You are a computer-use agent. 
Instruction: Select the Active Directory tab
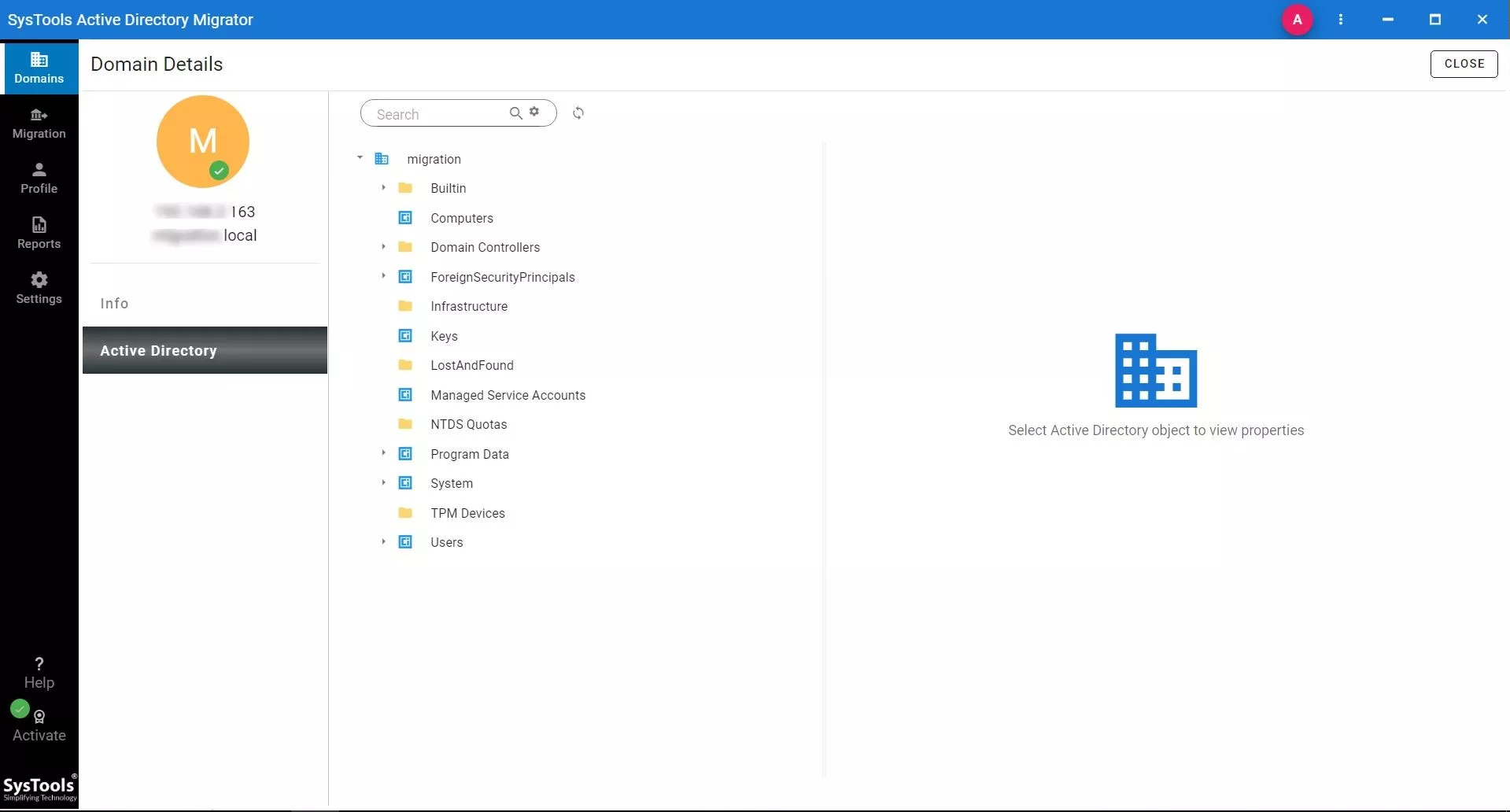point(205,350)
